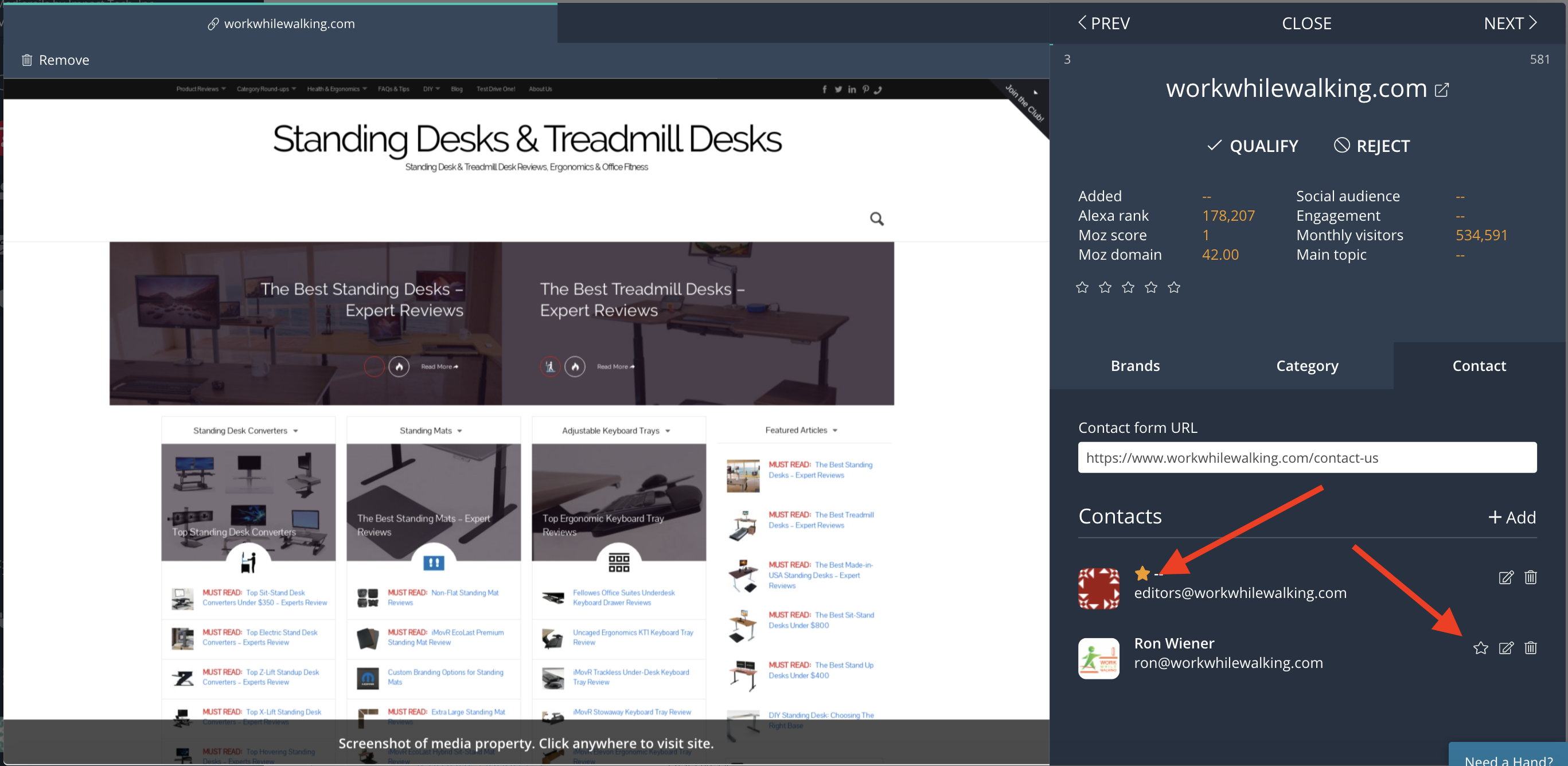The height and width of the screenshot is (766, 1568).
Task: Star Ron Wiener as a favorite contact
Action: (1481, 648)
